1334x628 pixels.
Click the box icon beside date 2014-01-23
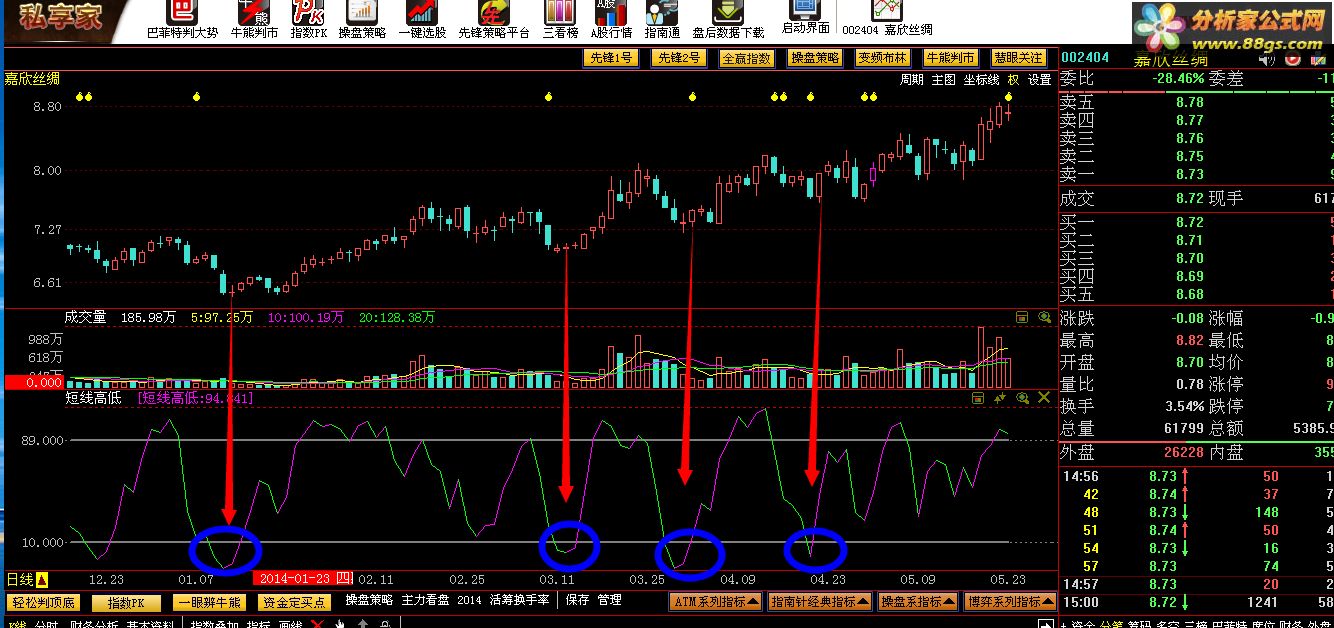coord(343,578)
